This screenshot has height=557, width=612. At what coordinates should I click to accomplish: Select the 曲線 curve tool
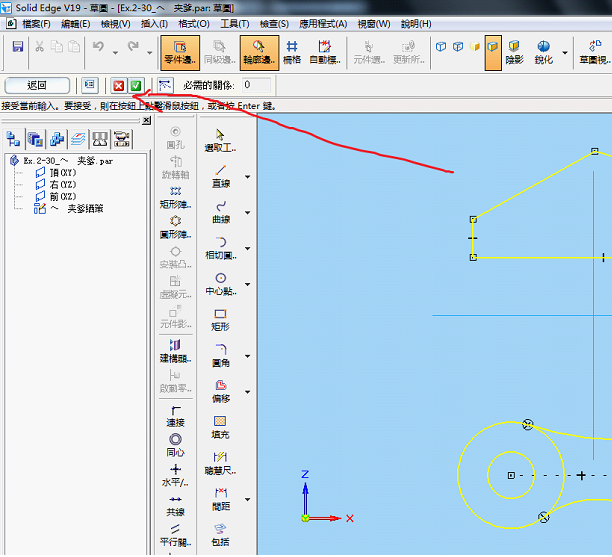pyautogui.click(x=221, y=212)
